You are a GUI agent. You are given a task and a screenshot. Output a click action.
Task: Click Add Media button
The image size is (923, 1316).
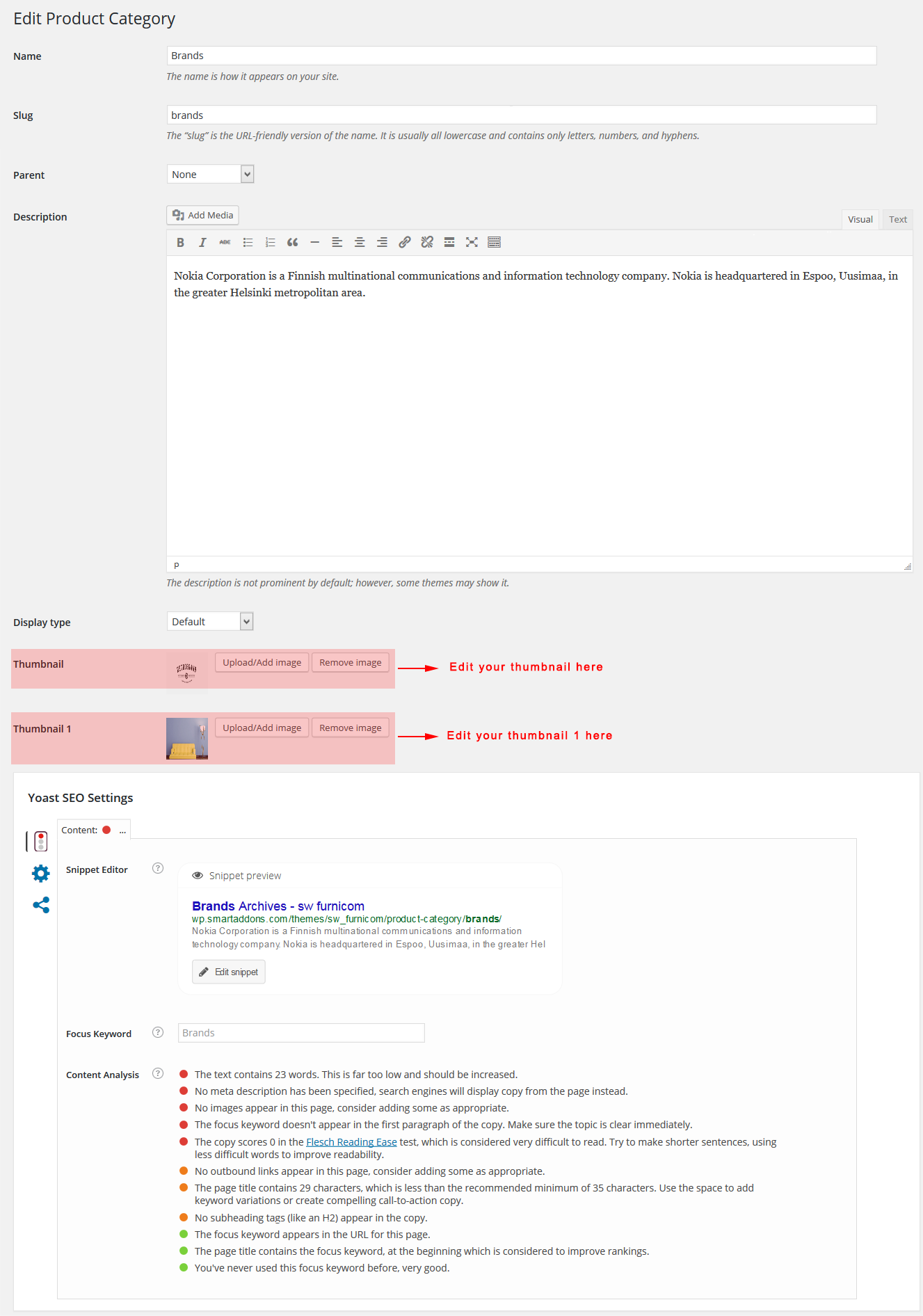tap(202, 215)
